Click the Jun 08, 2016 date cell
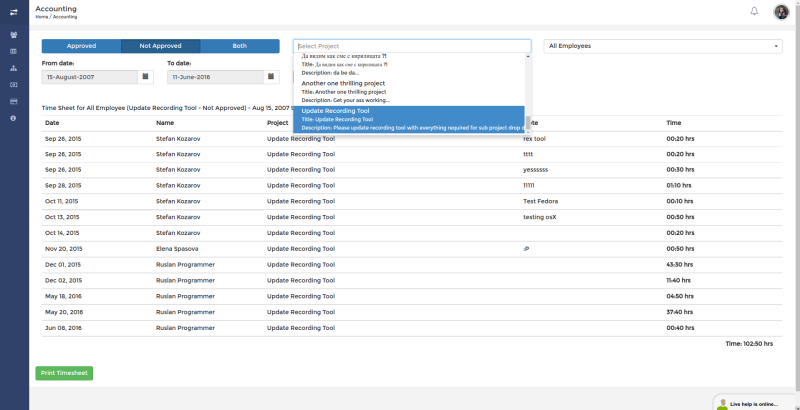Image resolution: width=800 pixels, height=410 pixels. pyautogui.click(x=63, y=328)
